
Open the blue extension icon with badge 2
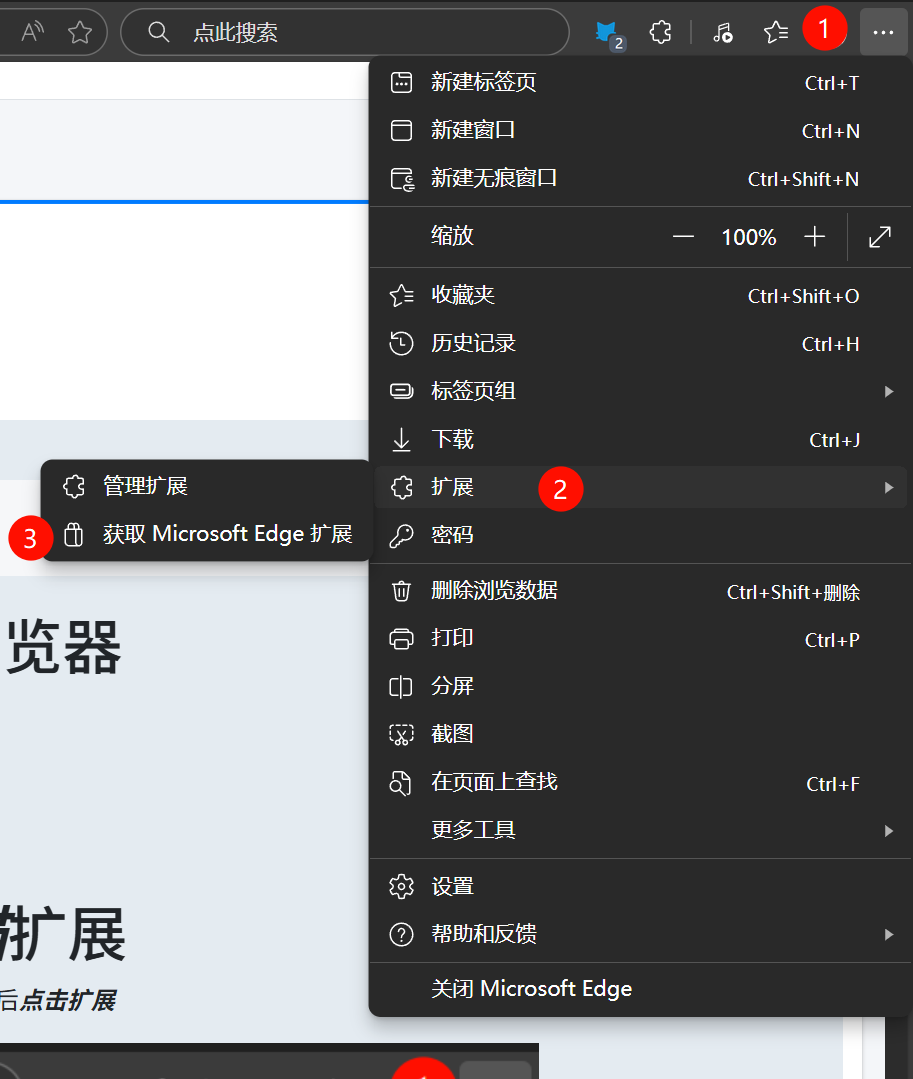click(606, 33)
